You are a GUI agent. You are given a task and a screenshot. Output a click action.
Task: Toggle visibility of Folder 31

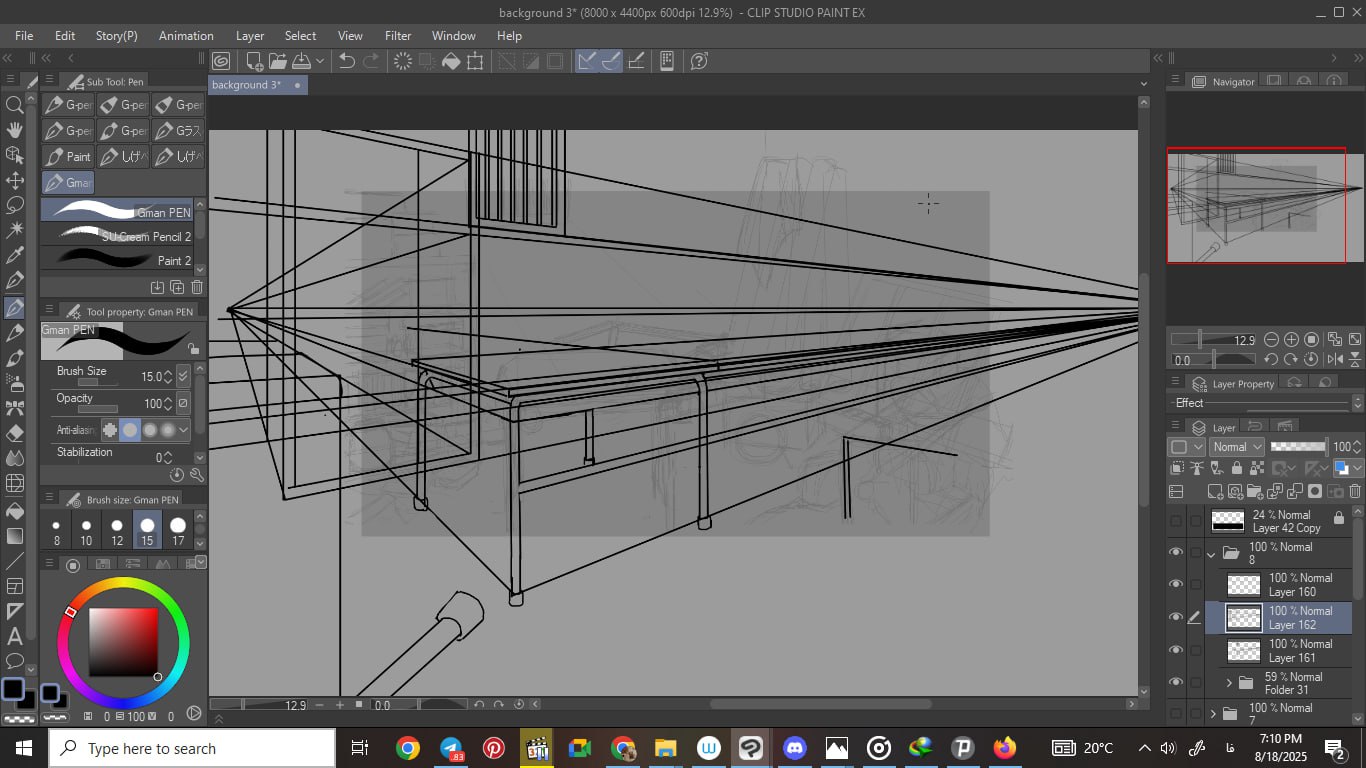pos(1176,683)
